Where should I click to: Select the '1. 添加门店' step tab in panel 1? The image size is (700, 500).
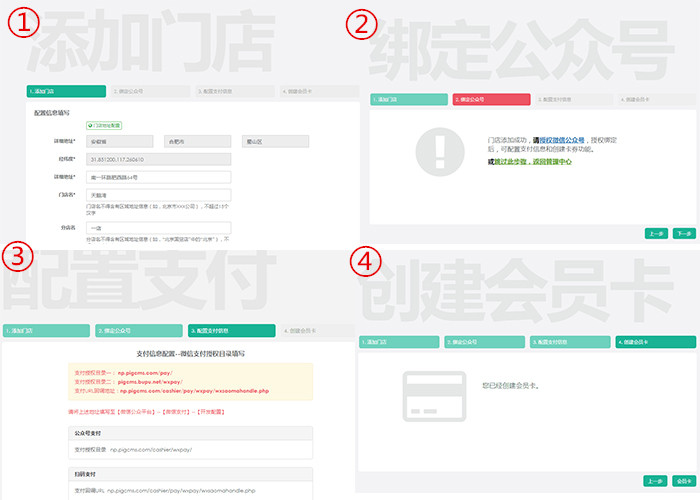[x=66, y=91]
